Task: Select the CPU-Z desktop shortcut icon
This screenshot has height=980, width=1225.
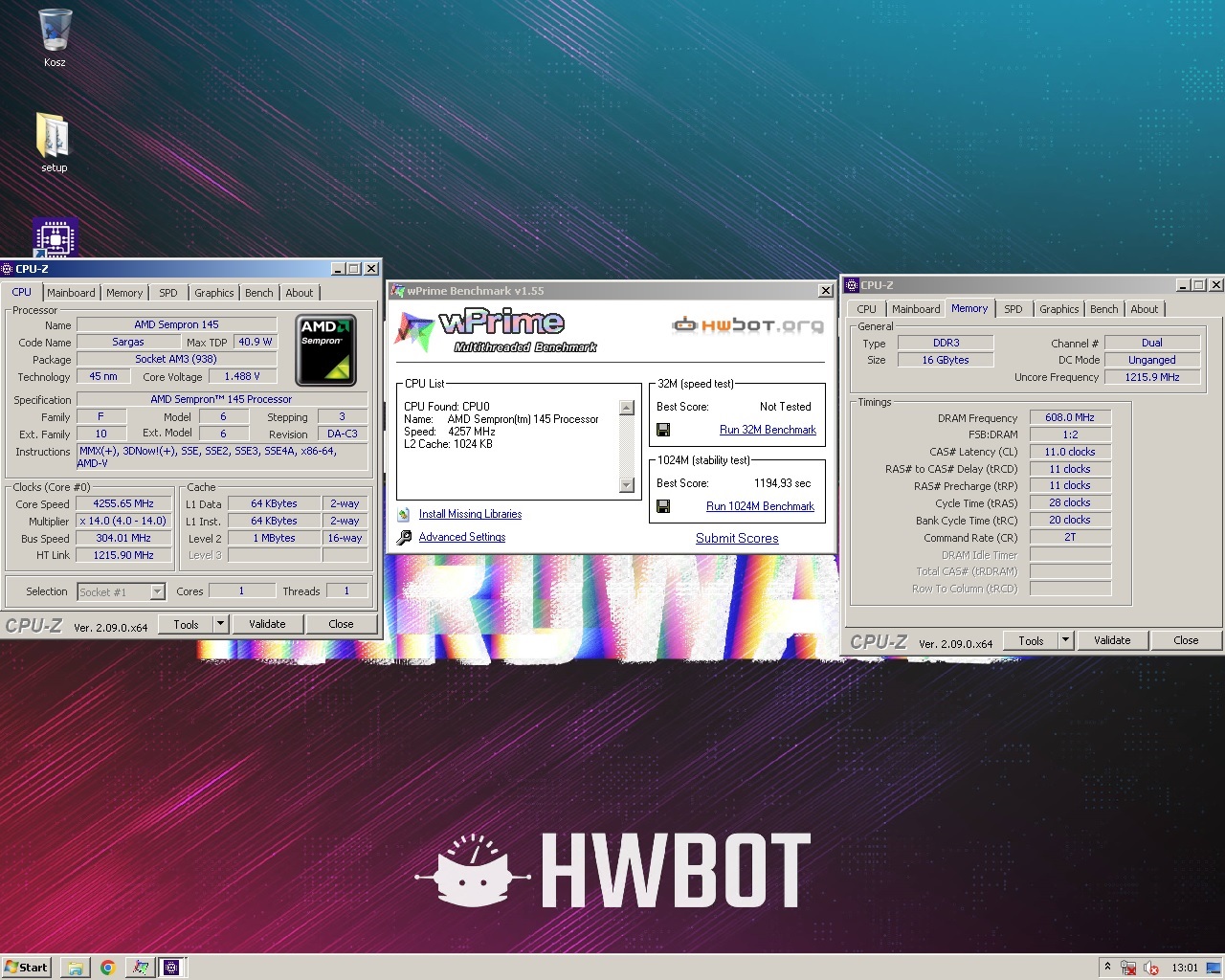Action: [55, 238]
